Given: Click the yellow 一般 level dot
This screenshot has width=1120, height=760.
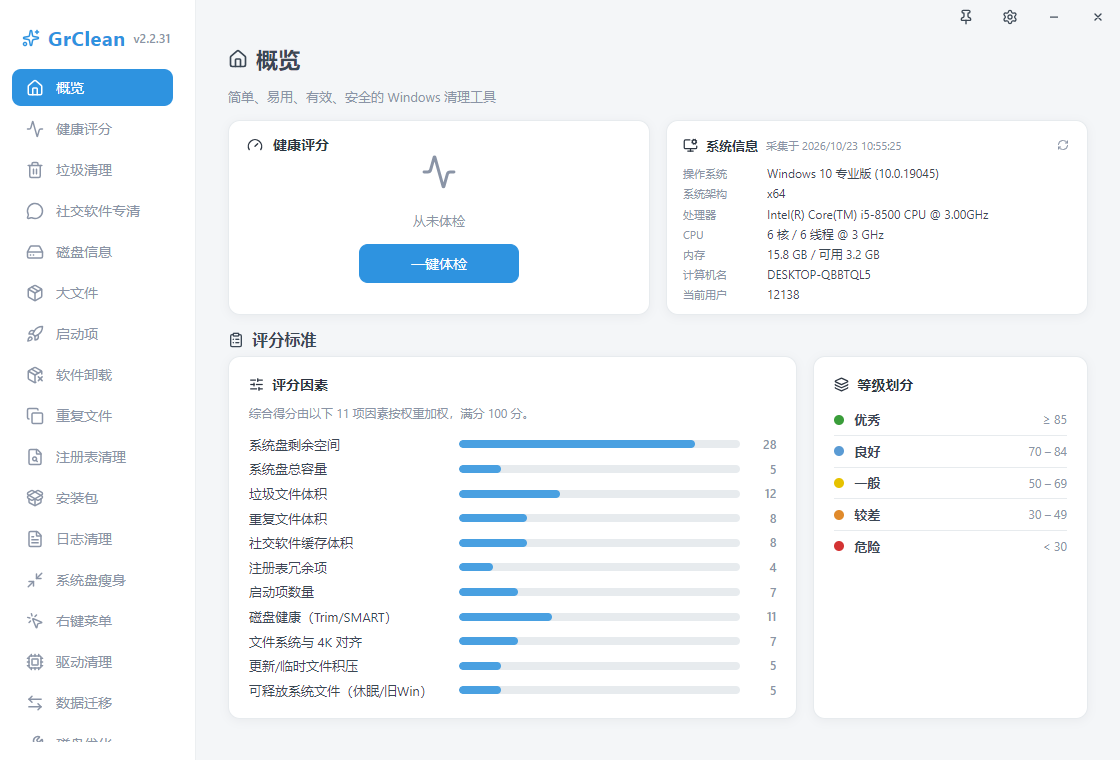Looking at the screenshot, I should click(x=839, y=483).
